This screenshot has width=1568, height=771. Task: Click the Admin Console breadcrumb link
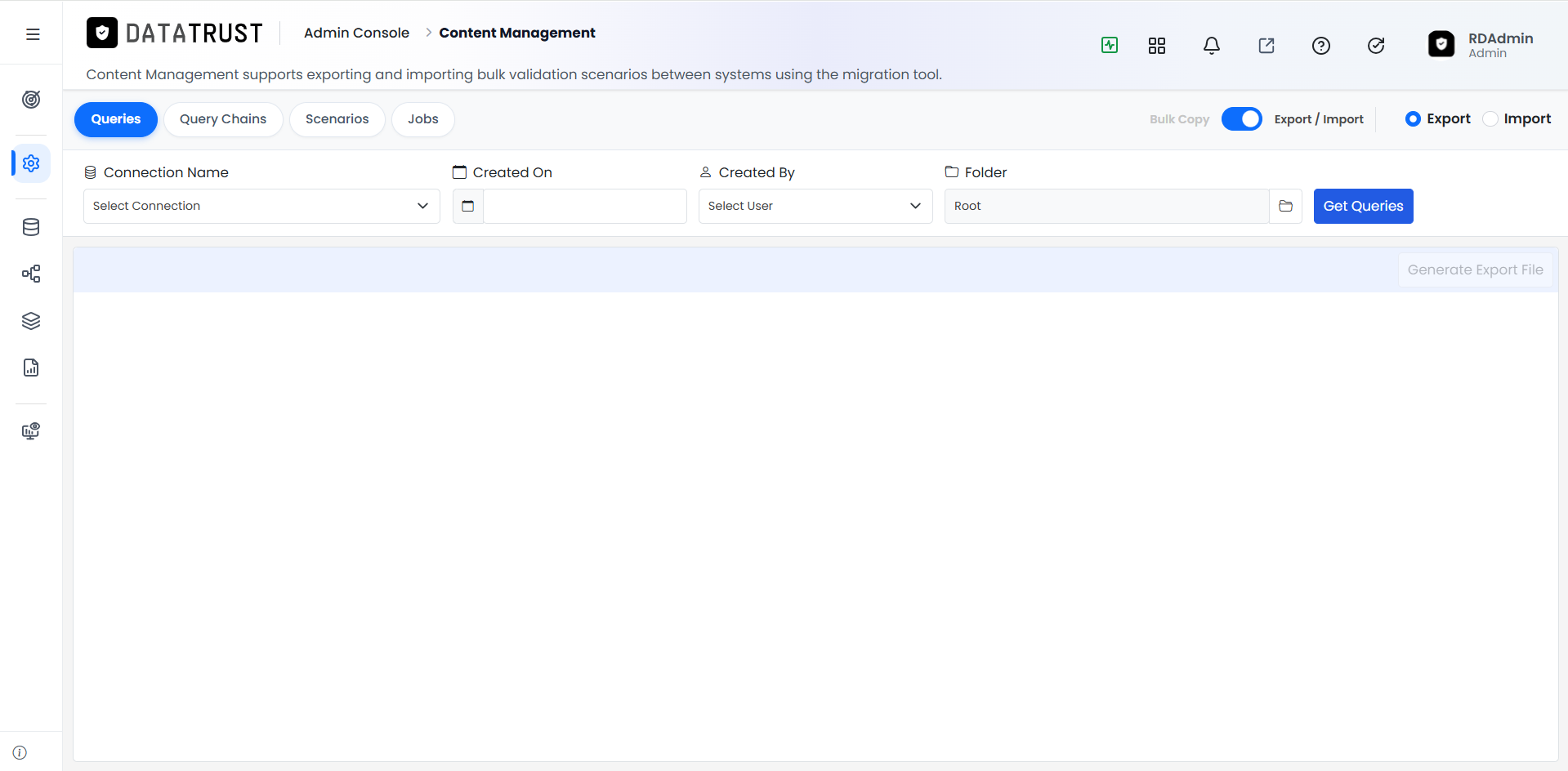coord(356,33)
